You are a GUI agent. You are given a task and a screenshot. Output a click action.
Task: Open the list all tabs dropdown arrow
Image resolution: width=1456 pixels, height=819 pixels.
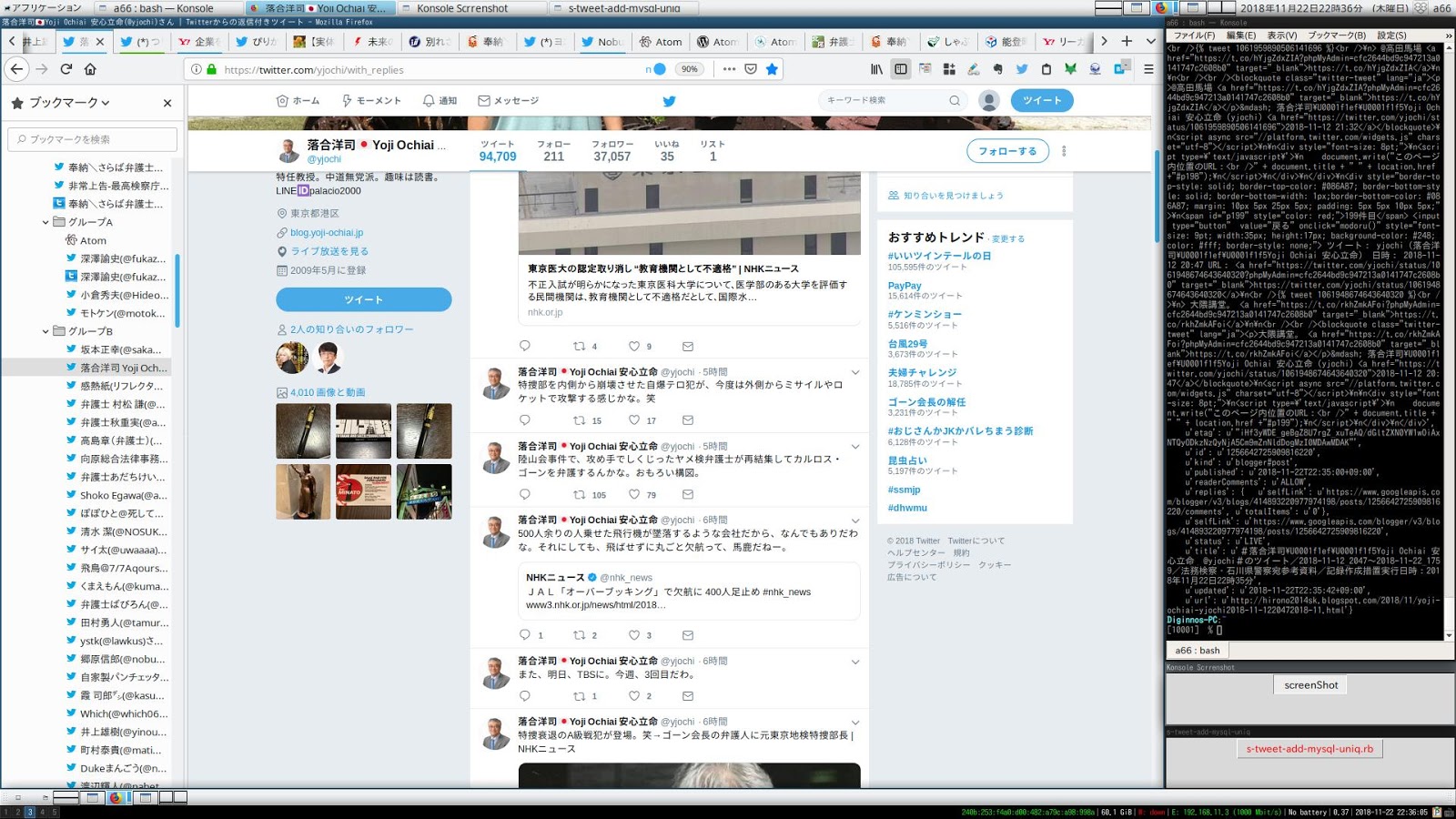coord(1150,41)
